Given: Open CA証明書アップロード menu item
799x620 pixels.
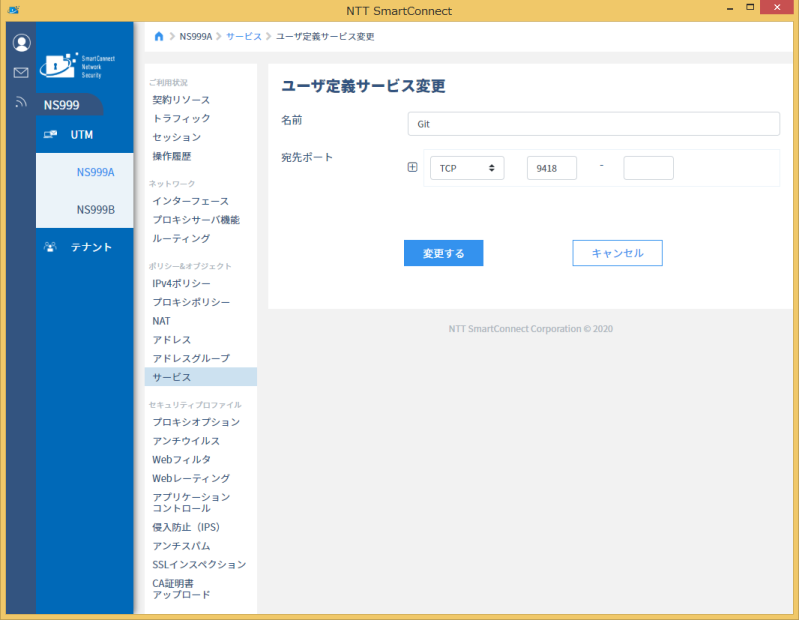Looking at the screenshot, I should click(x=181, y=589).
